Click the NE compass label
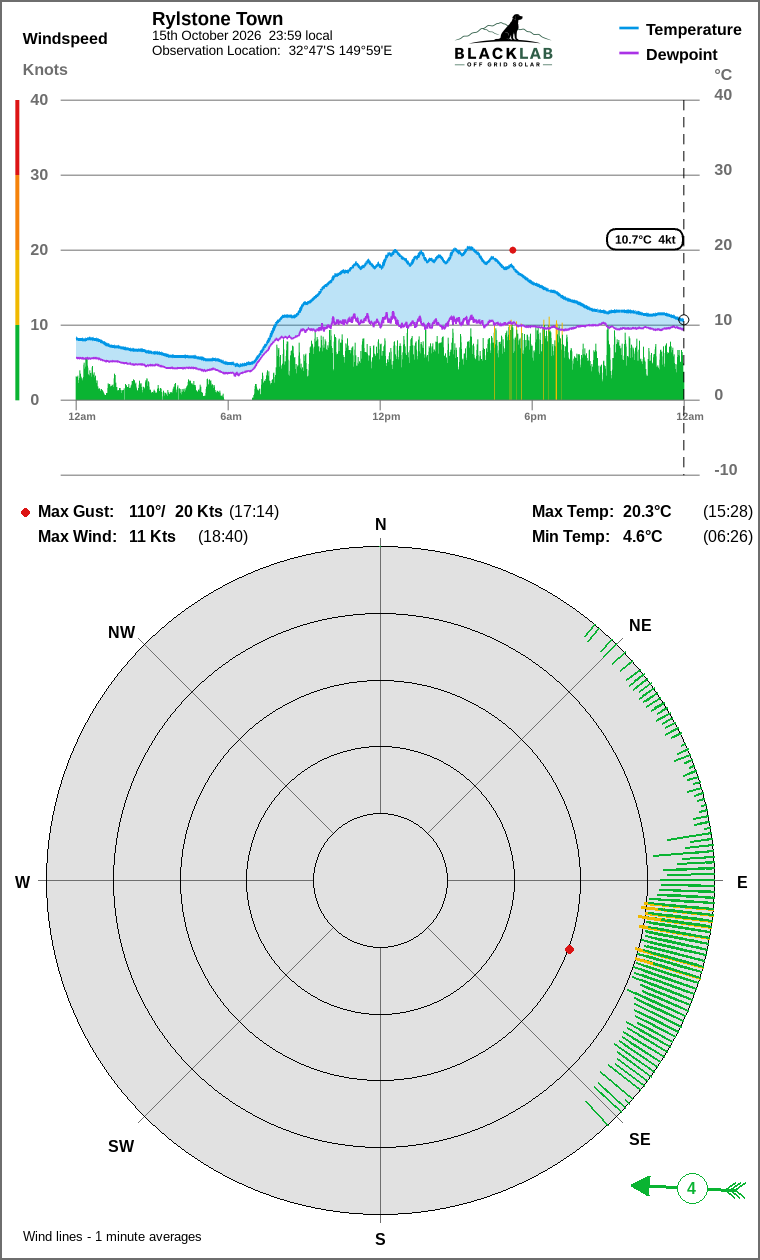This screenshot has height=1260, width=760. [640, 626]
